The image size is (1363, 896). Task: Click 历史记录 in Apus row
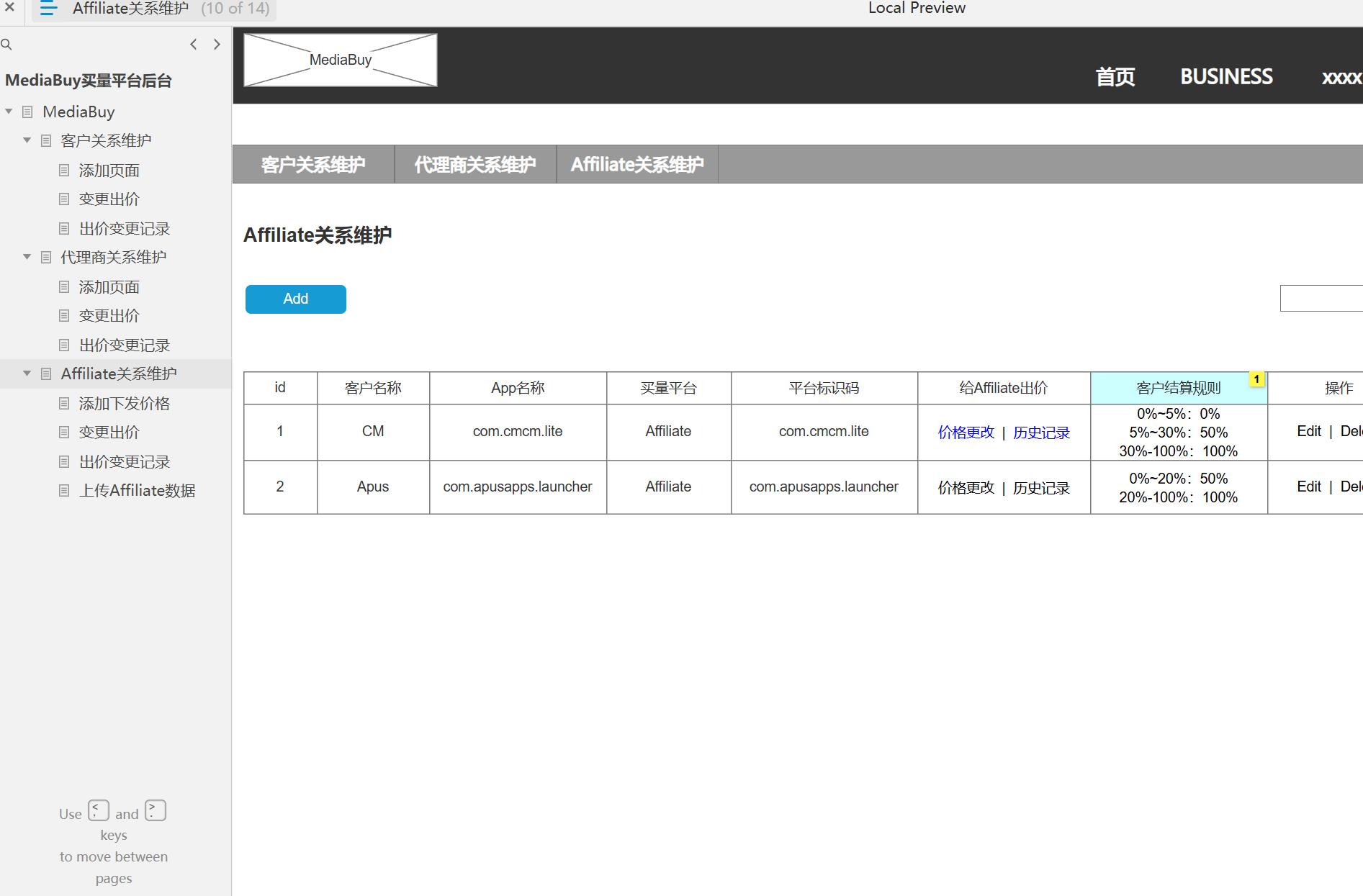point(1041,488)
